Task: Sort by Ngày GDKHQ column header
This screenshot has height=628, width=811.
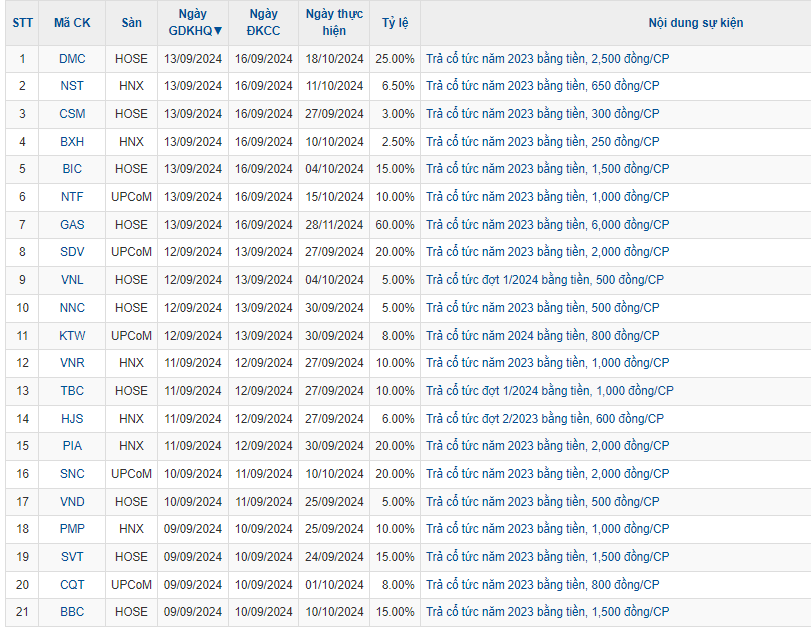Action: tap(194, 22)
